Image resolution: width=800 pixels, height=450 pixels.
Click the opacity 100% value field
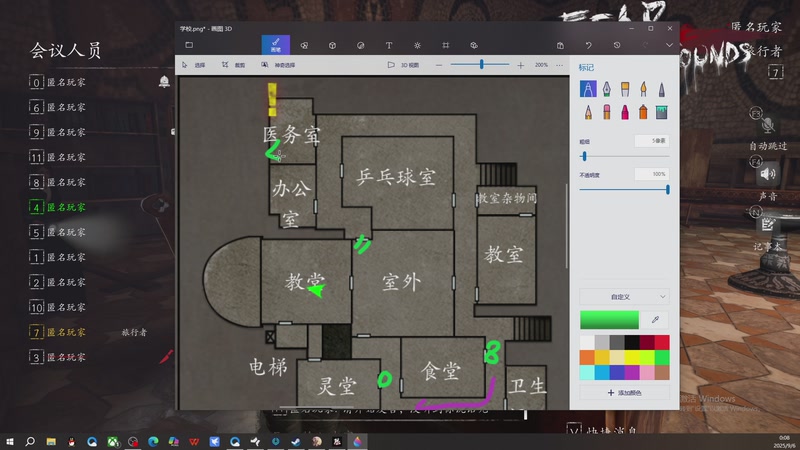[652, 174]
